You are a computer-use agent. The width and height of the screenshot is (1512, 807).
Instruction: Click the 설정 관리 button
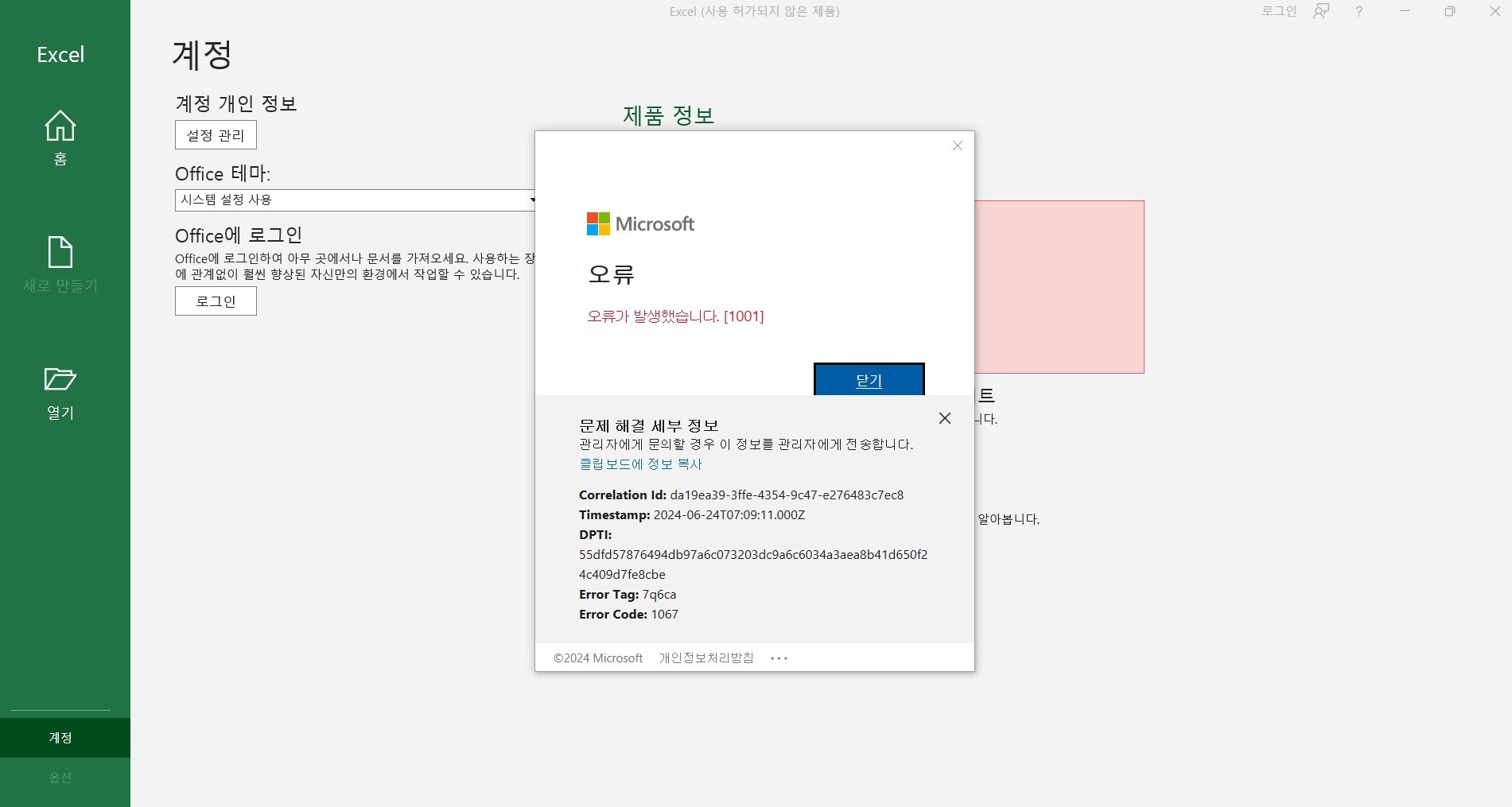click(216, 135)
